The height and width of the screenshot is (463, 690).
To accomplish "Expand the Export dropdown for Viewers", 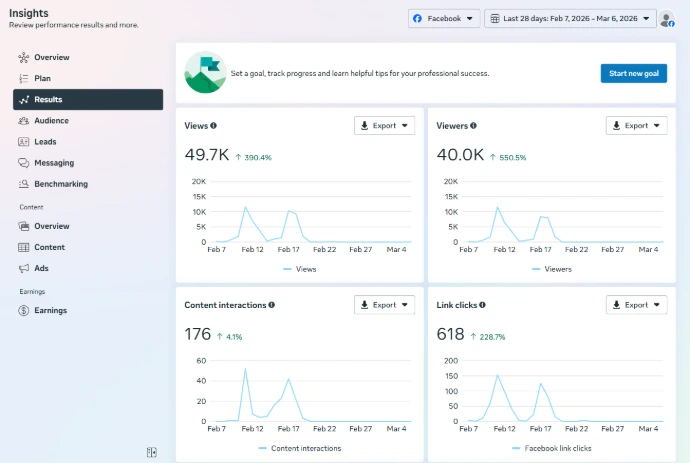I will (x=636, y=126).
